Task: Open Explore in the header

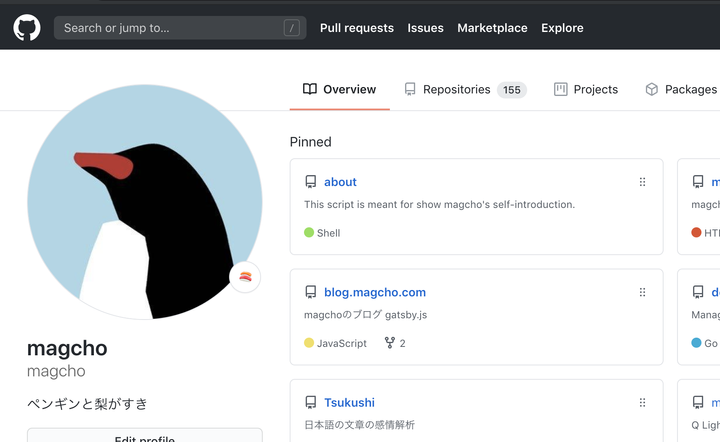Action: 562,28
